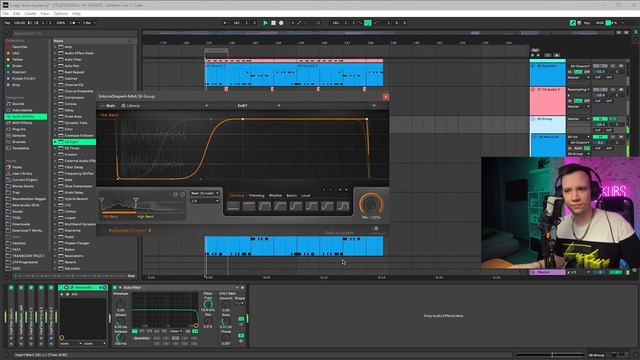Click the Tap tempo button
Viewport: 640px width, 360px height.
pos(7,23)
